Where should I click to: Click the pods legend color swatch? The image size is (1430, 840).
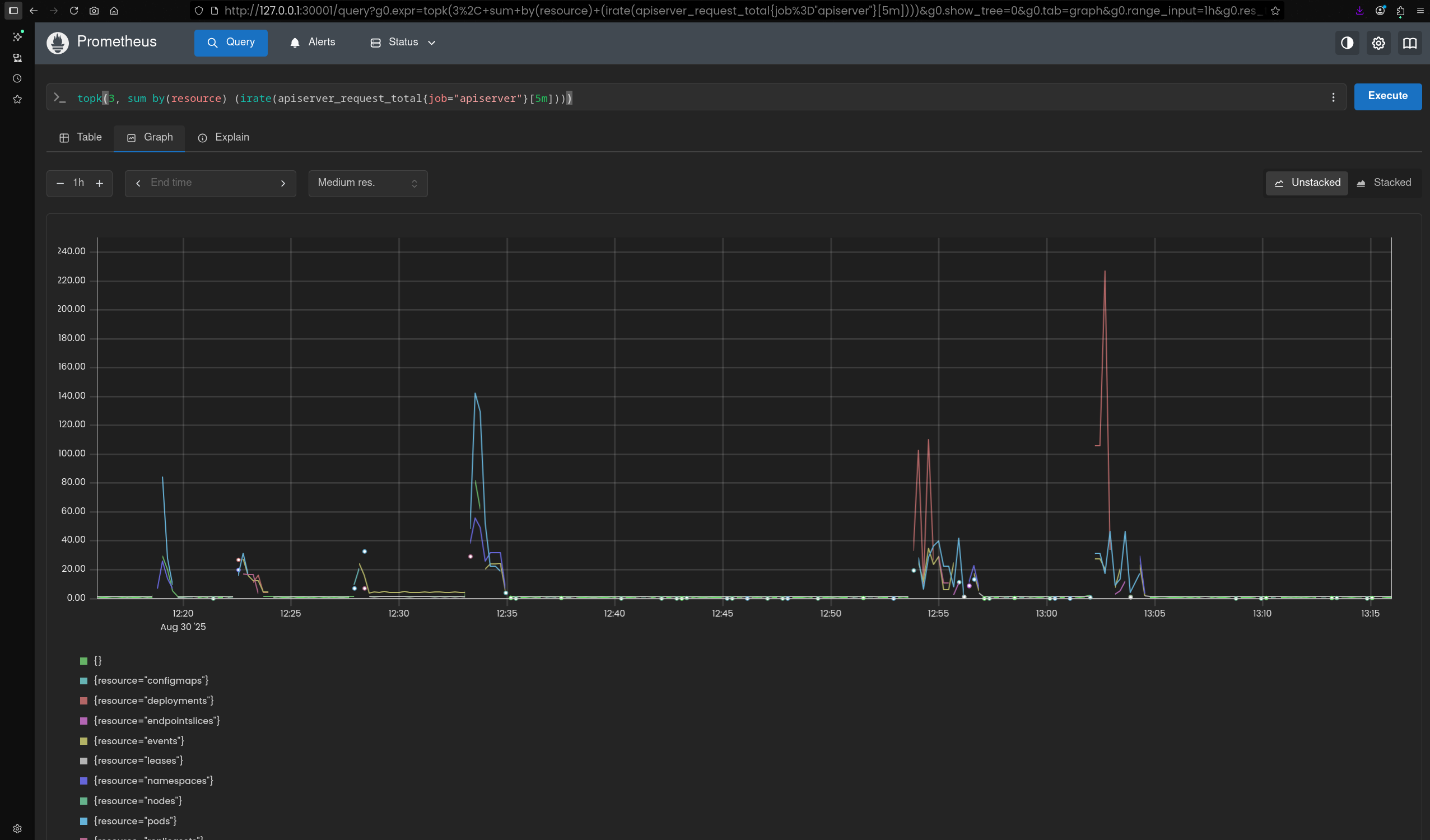[83, 822]
